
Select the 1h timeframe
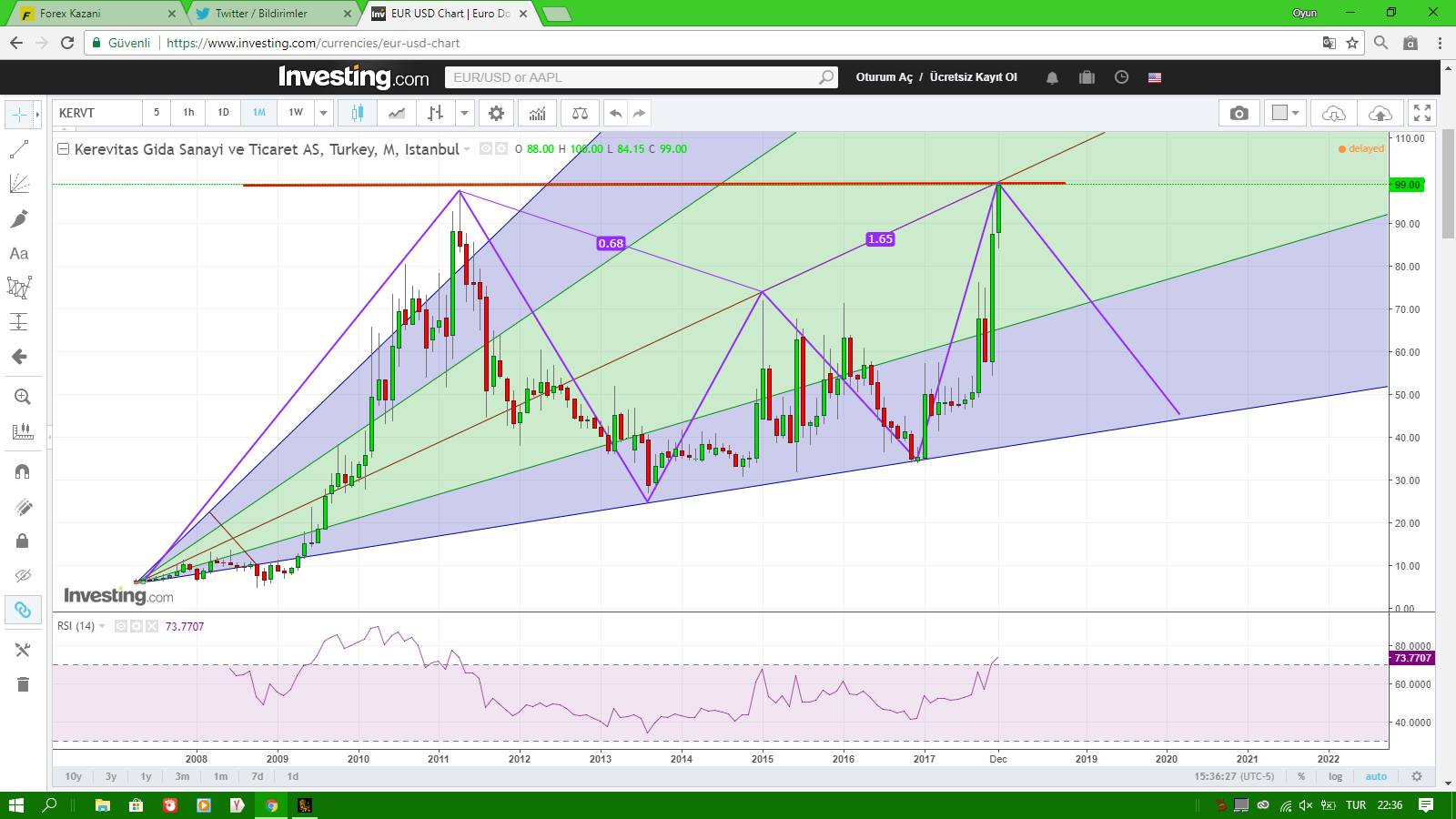[x=188, y=113]
